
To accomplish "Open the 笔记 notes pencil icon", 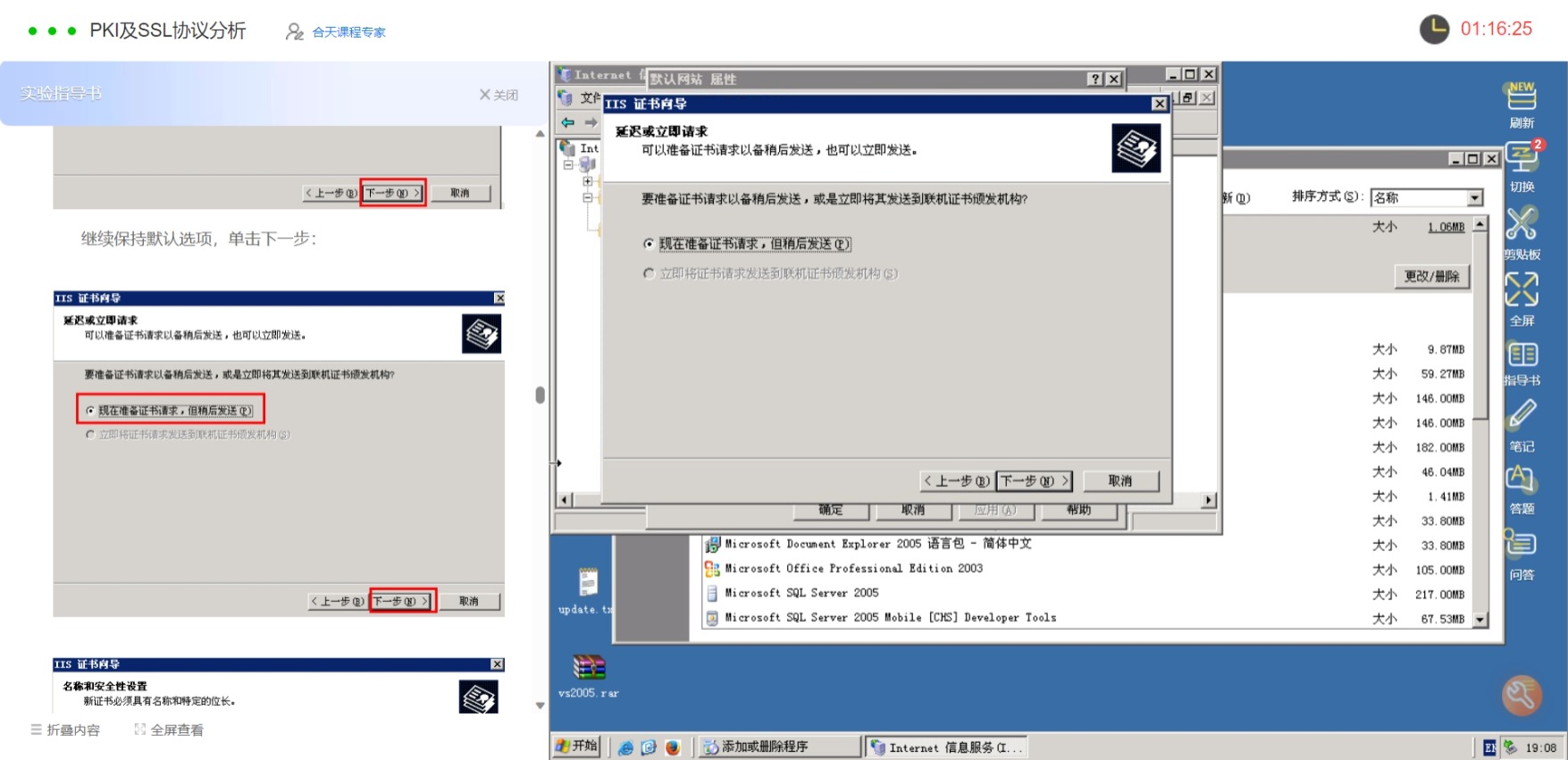I will pos(1522,414).
